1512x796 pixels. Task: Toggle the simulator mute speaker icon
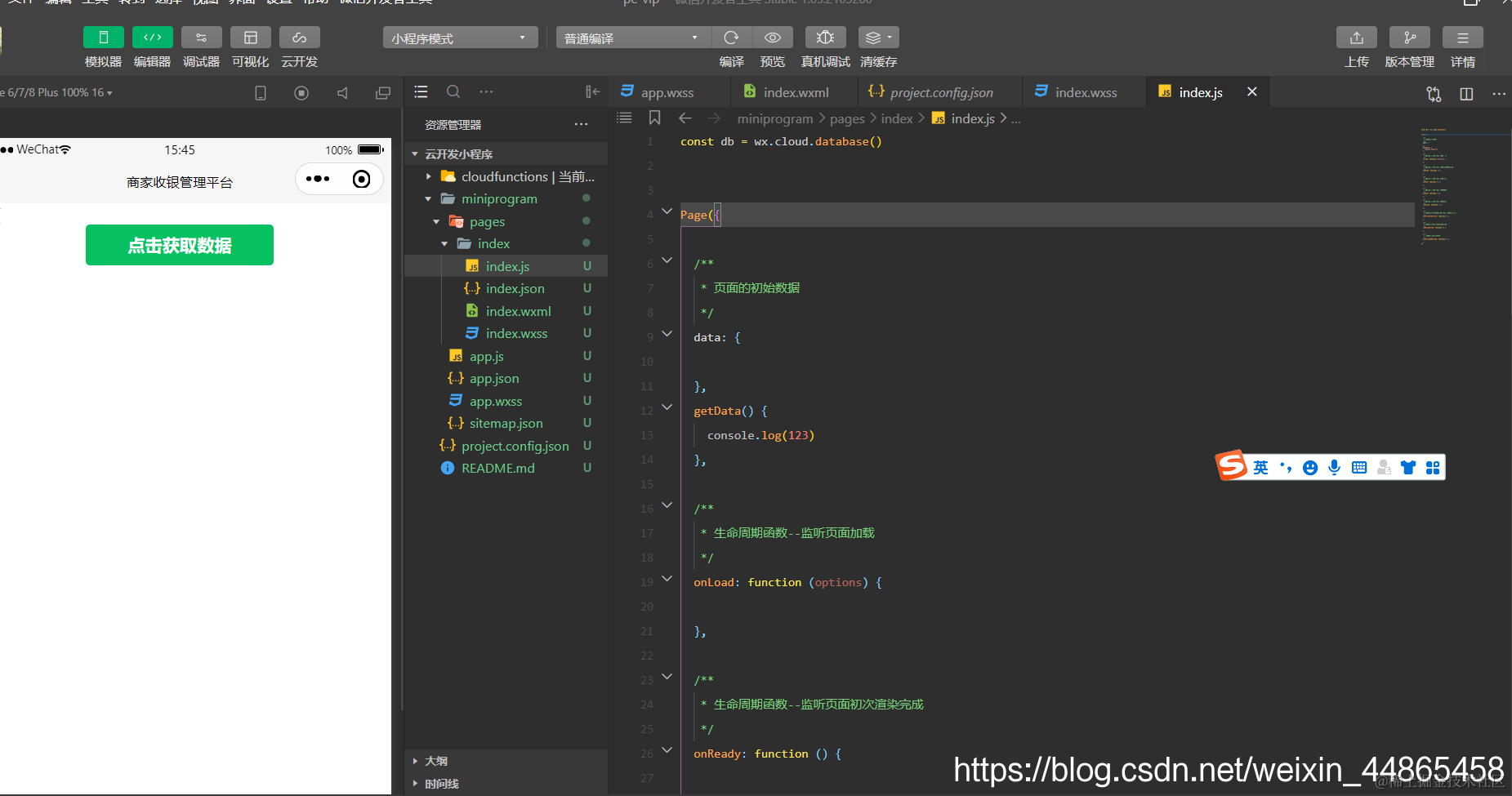click(342, 93)
